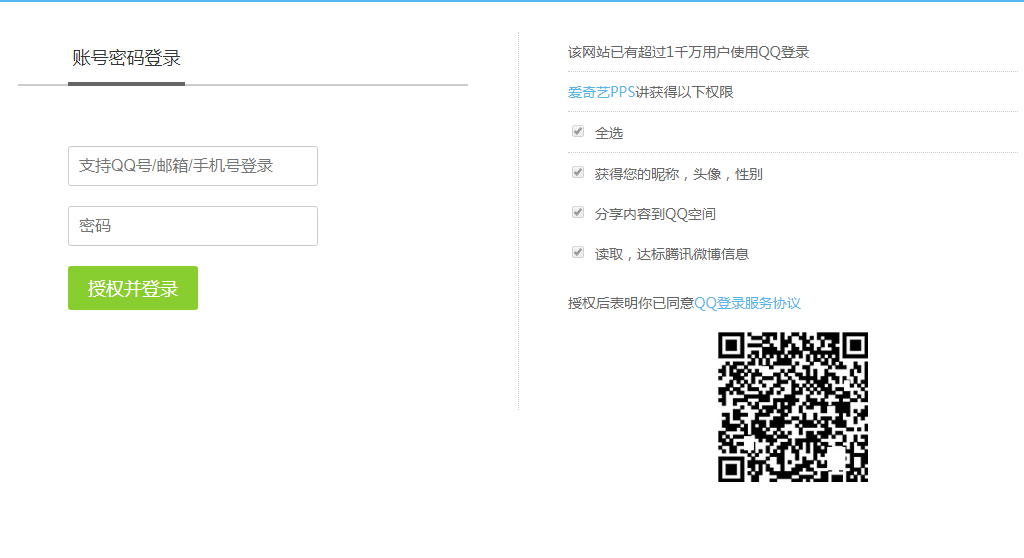
Task: Toggle 读取，达标腾讯微博信息 checkbox
Action: (x=578, y=252)
